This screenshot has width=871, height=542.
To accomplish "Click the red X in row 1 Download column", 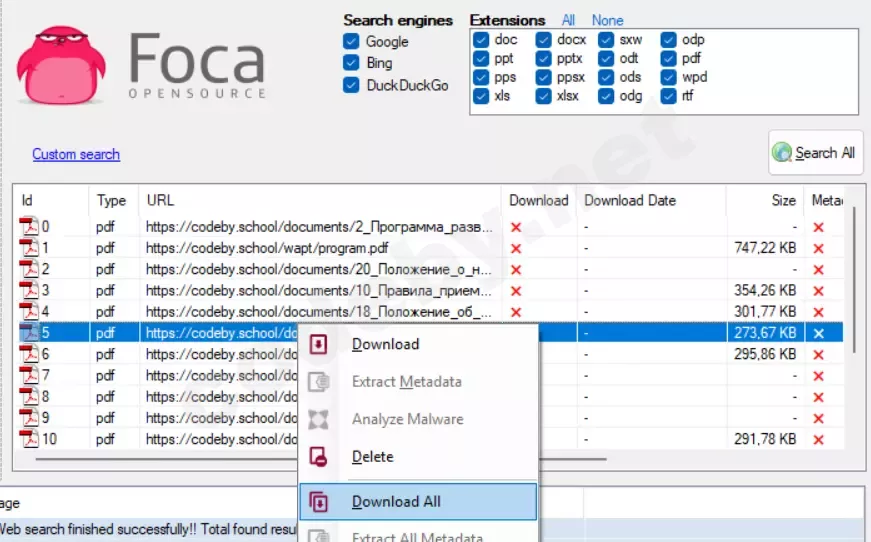I will click(x=516, y=248).
